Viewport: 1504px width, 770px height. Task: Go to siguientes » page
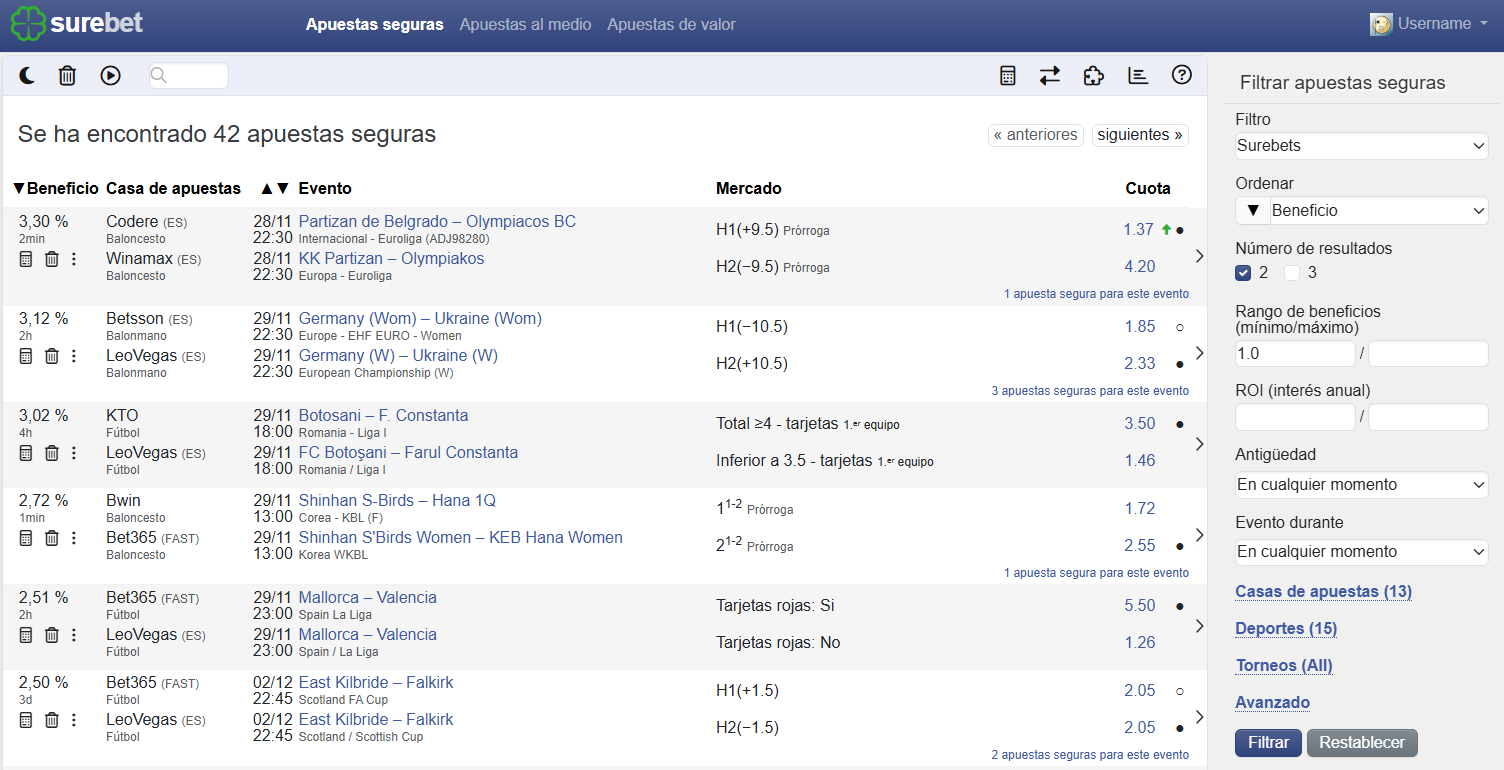(1140, 135)
